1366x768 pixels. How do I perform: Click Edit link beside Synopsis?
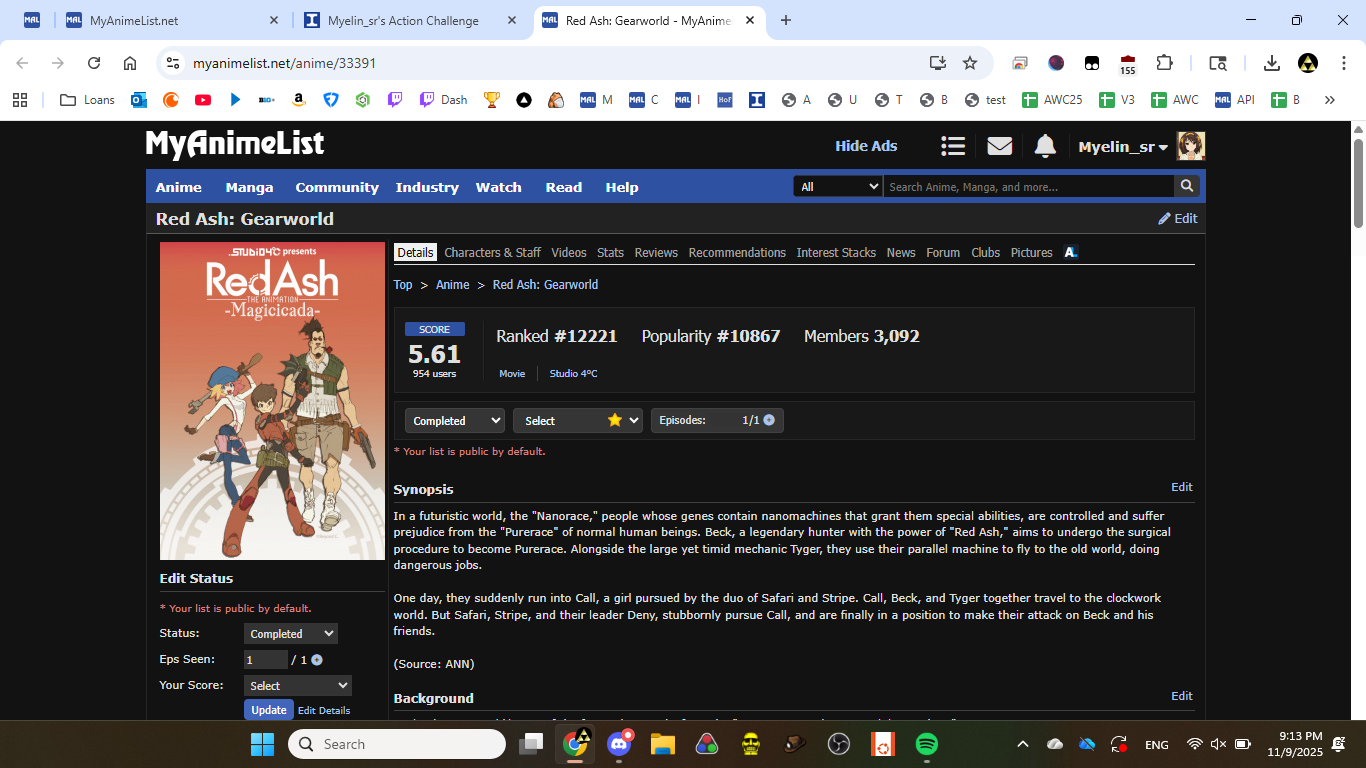click(1182, 487)
